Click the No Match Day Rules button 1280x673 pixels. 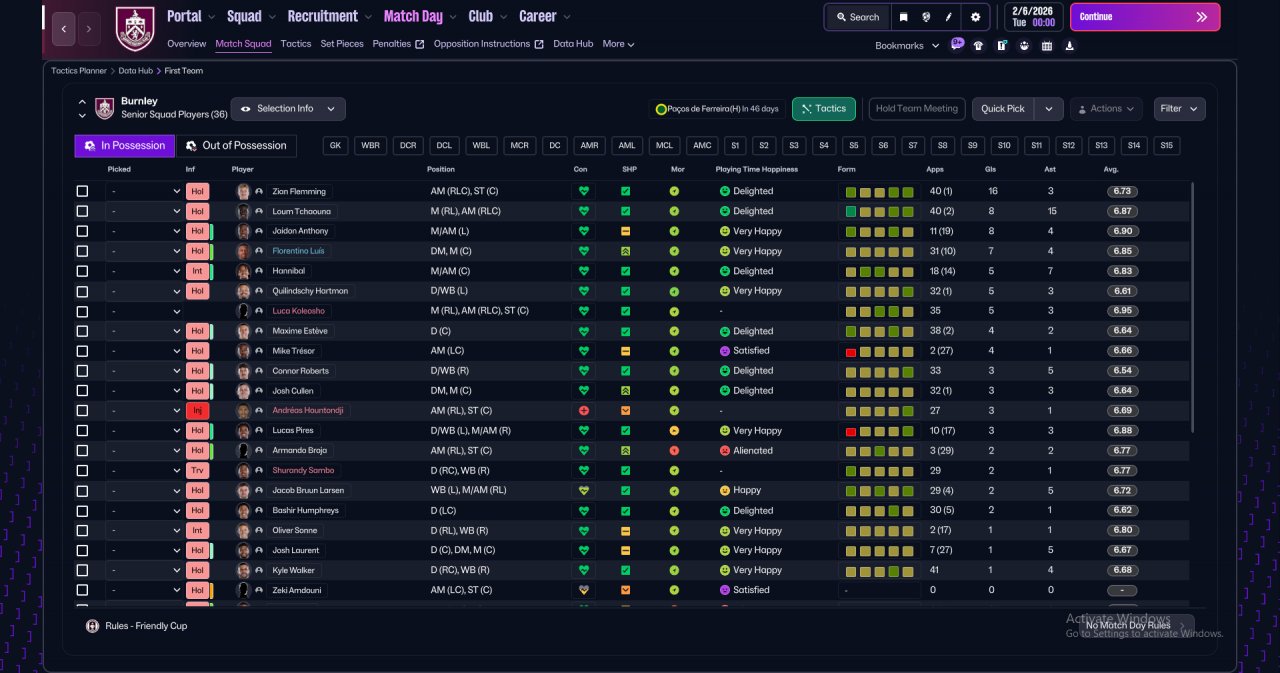coord(1136,626)
